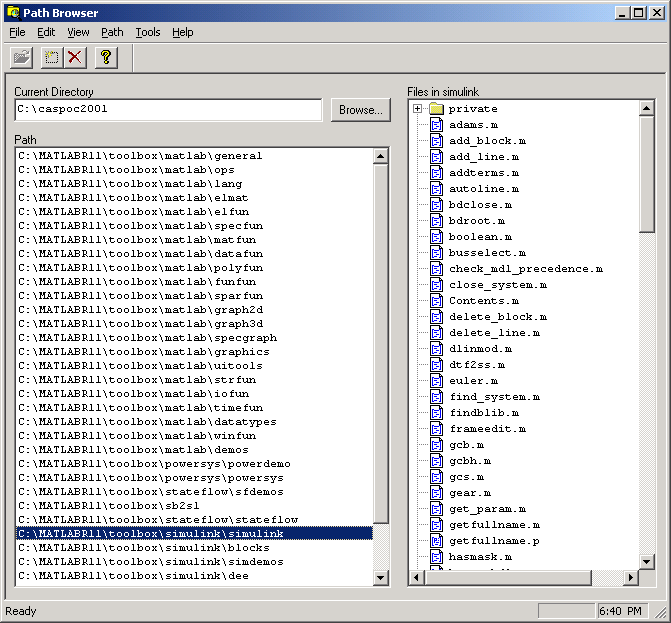Click the private folder icon

tap(436, 109)
